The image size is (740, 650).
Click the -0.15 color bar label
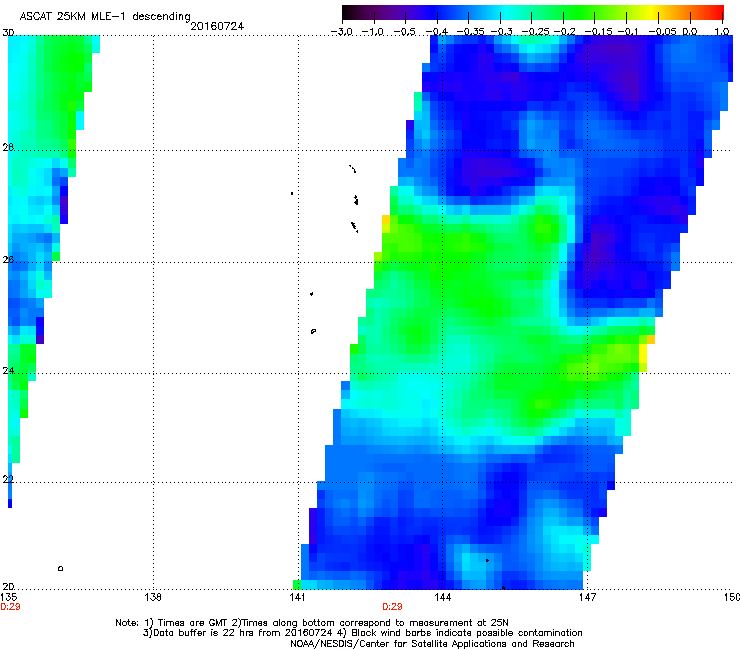coord(598,32)
